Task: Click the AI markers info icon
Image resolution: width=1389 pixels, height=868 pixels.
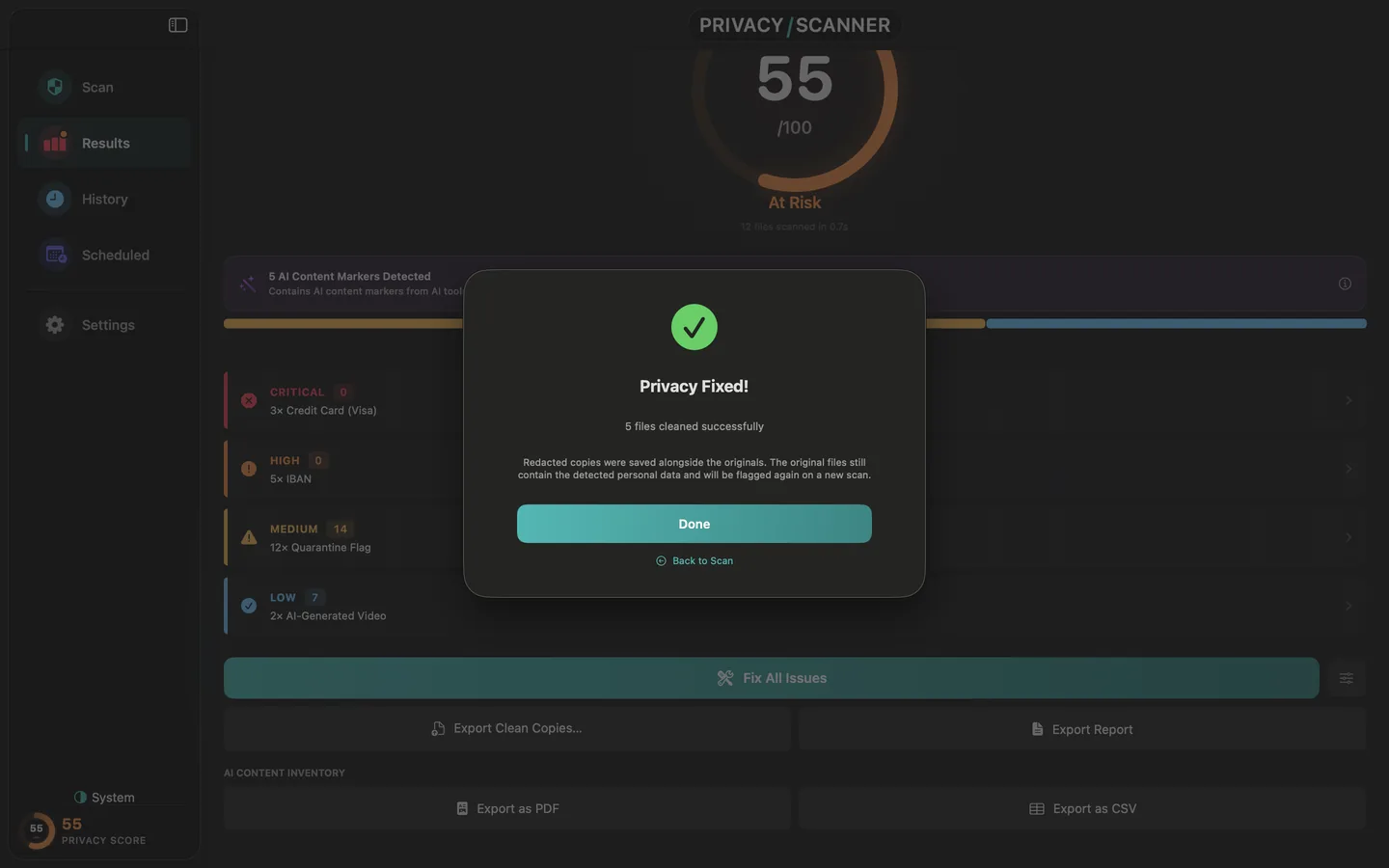Action: click(x=1345, y=284)
